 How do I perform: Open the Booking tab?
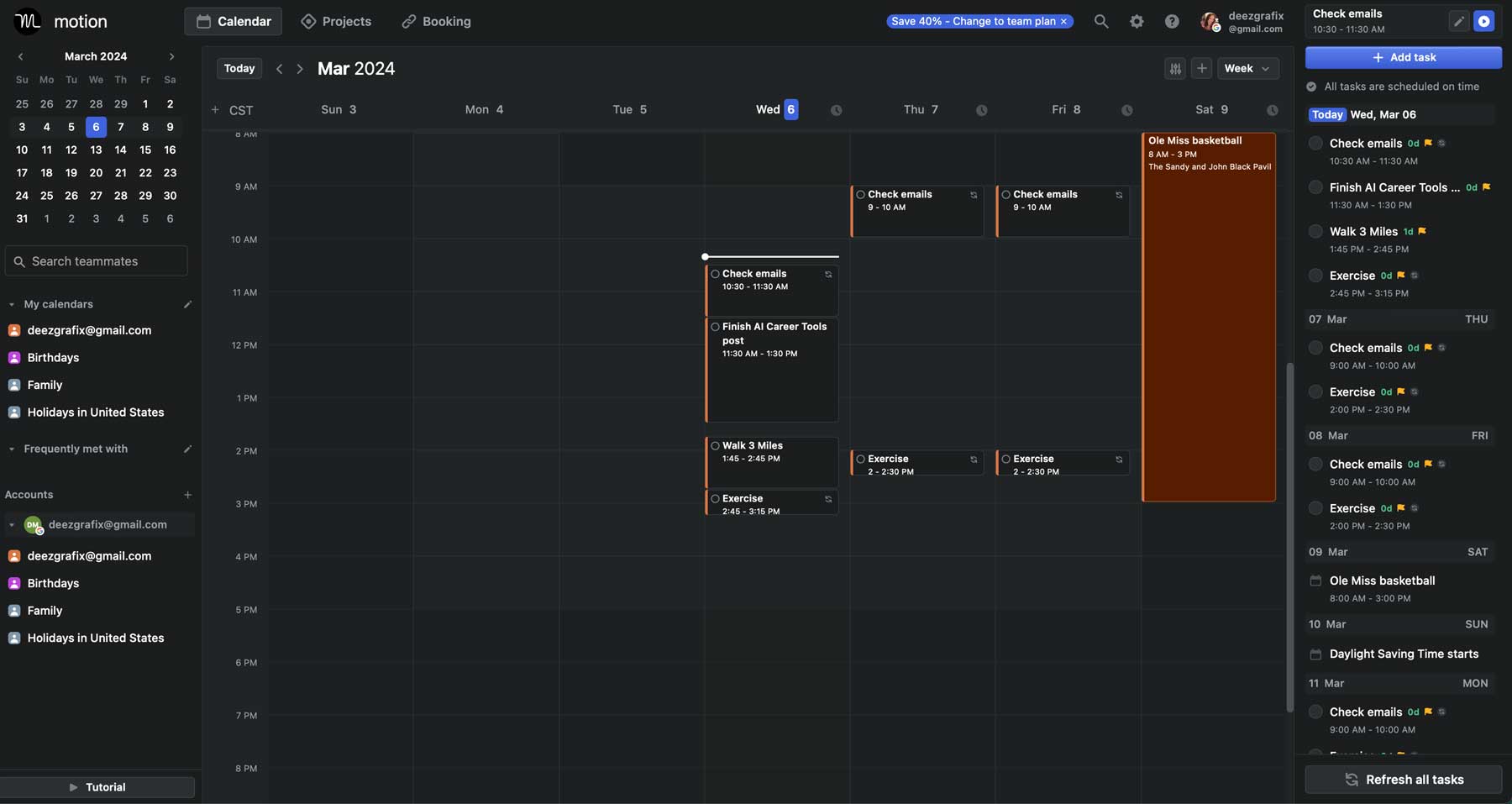pos(436,22)
